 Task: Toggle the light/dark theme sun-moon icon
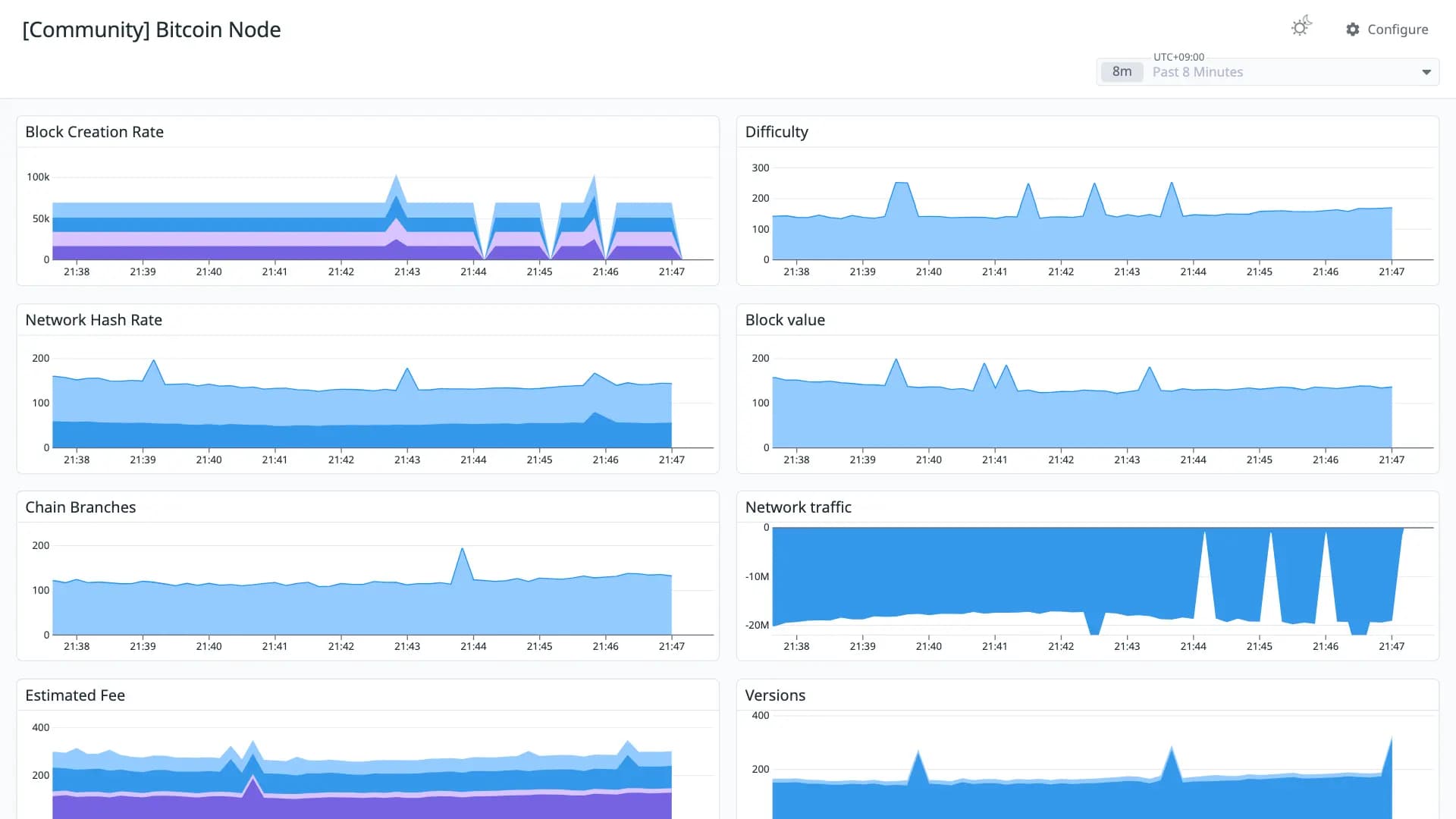coord(1301,27)
